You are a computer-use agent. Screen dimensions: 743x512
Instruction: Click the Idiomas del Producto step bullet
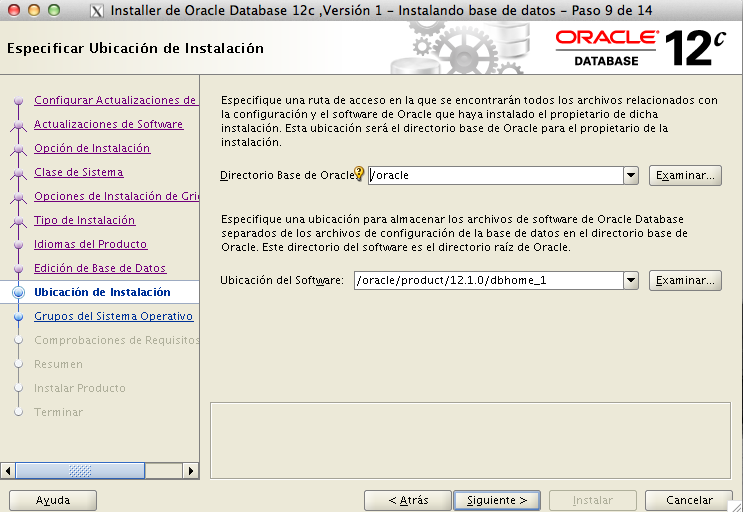click(18, 244)
